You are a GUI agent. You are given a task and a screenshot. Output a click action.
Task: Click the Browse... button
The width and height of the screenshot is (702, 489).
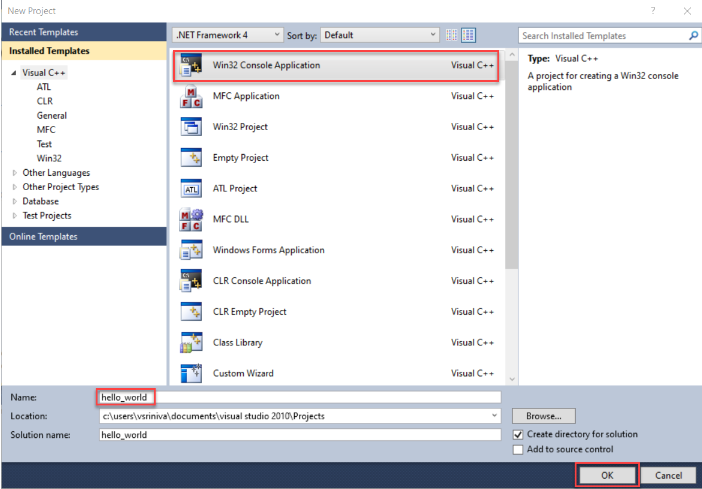click(544, 416)
